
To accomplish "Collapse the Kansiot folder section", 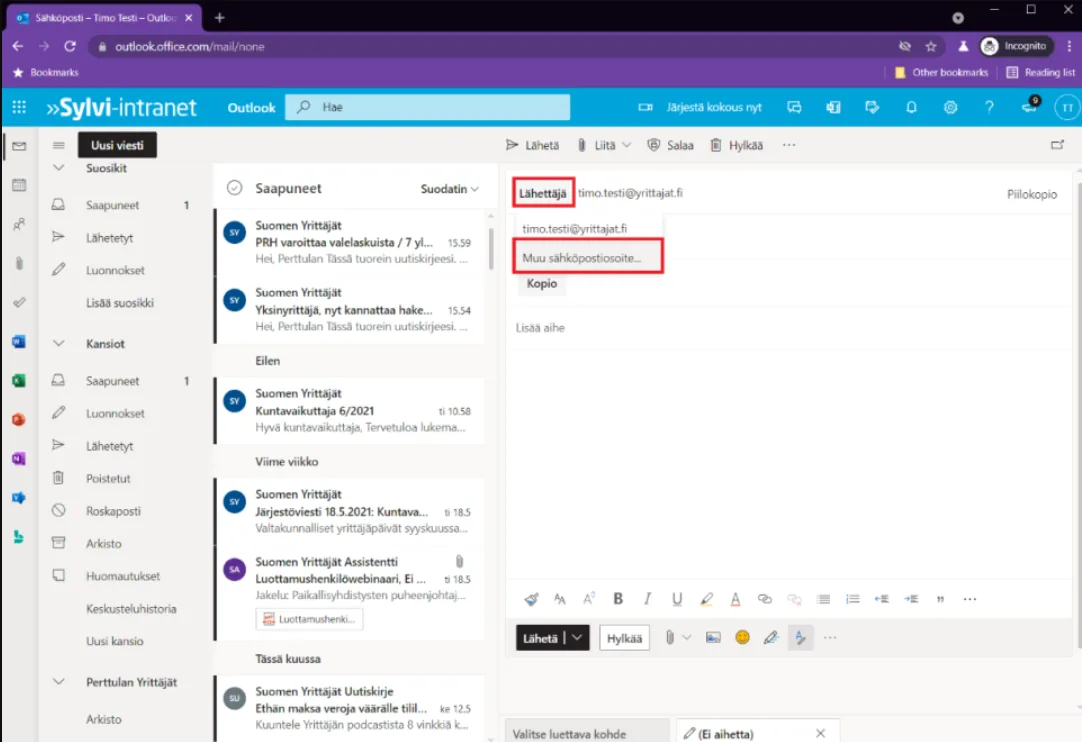I will 58,344.
